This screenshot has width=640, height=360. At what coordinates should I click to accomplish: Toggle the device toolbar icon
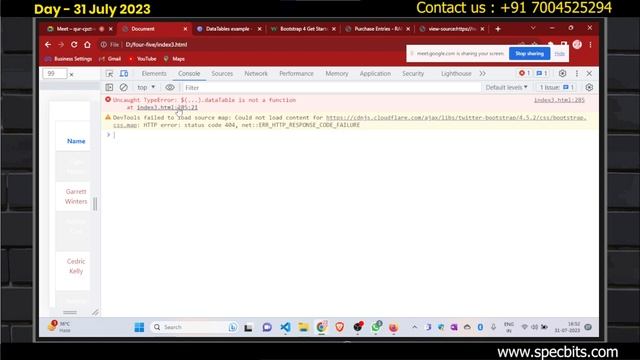point(124,73)
